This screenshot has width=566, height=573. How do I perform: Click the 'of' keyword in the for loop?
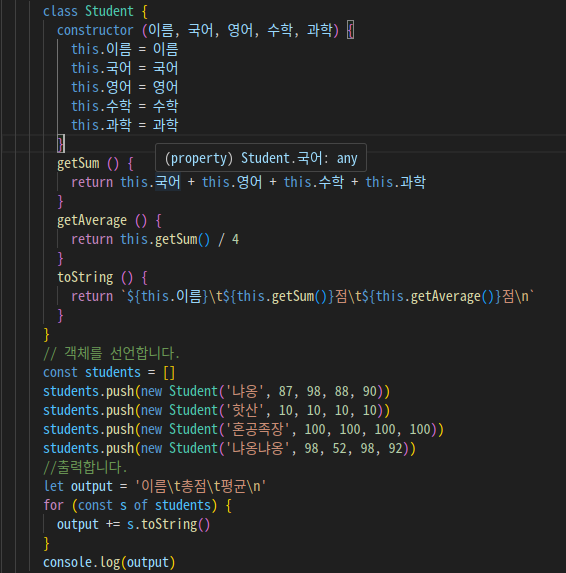141,505
